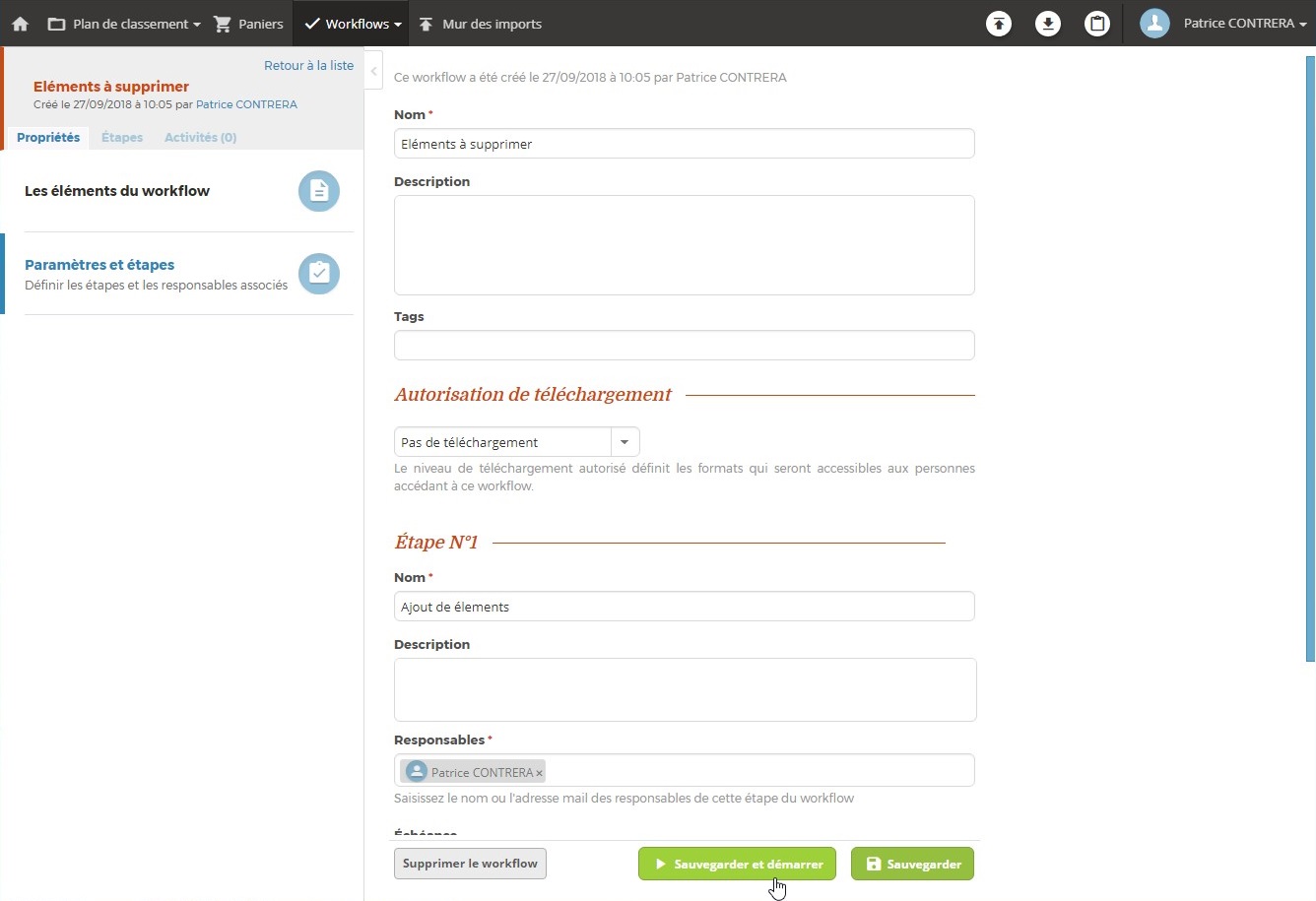
Task: Click the download icon in the top-right toolbar
Action: coord(1048,23)
